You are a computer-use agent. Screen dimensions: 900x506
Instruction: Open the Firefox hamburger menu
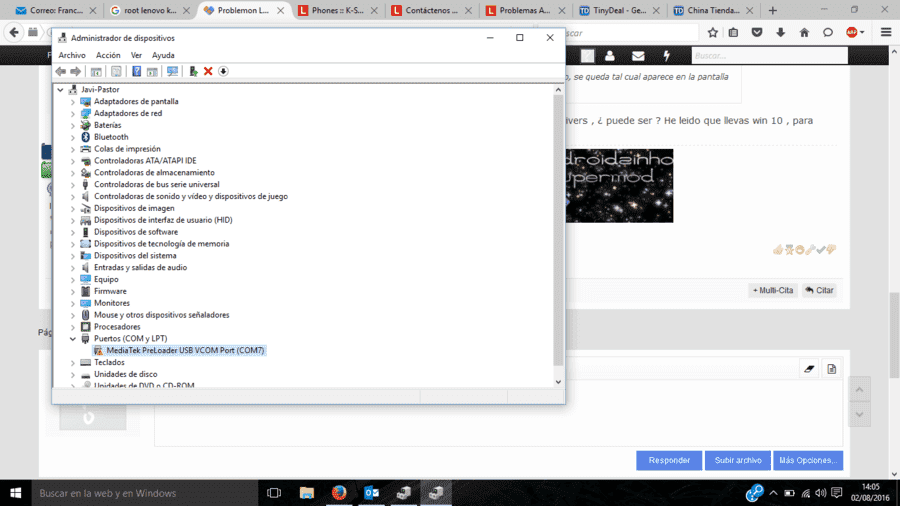pyautogui.click(x=886, y=33)
